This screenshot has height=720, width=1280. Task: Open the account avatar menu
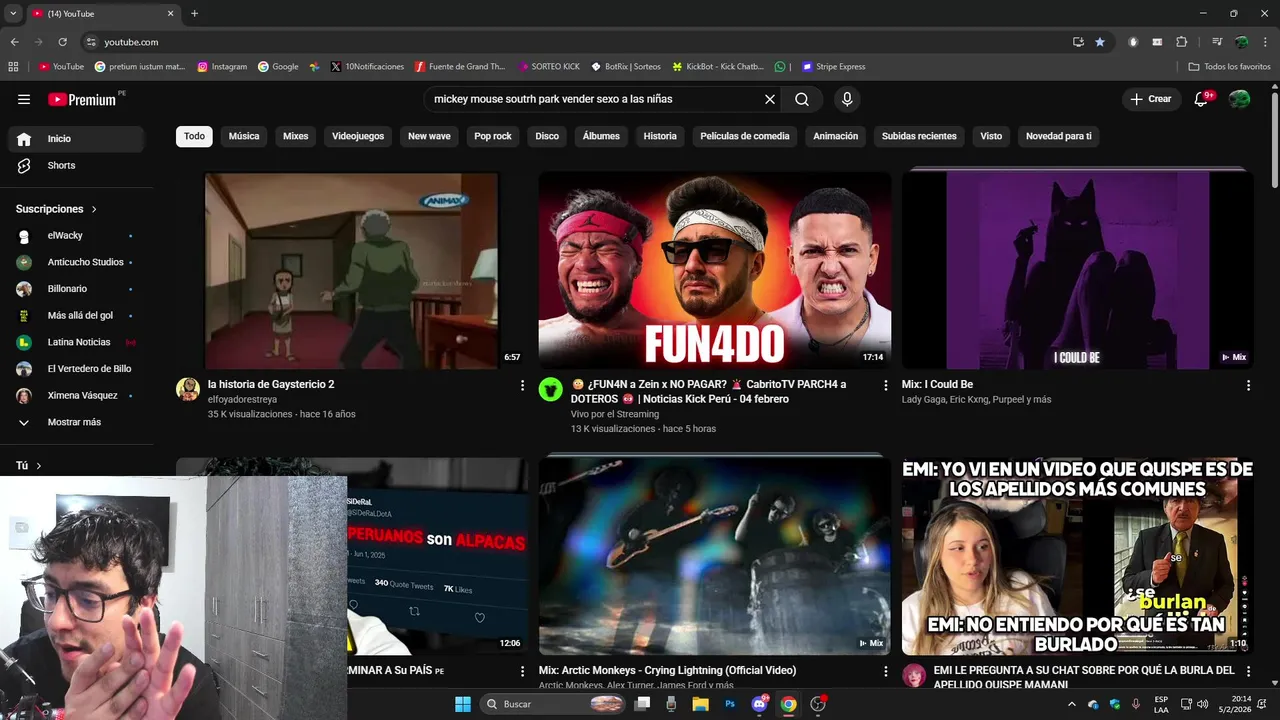click(x=1240, y=99)
